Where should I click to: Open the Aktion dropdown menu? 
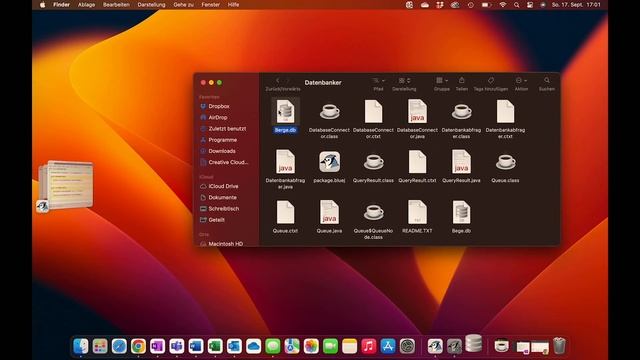[521, 81]
